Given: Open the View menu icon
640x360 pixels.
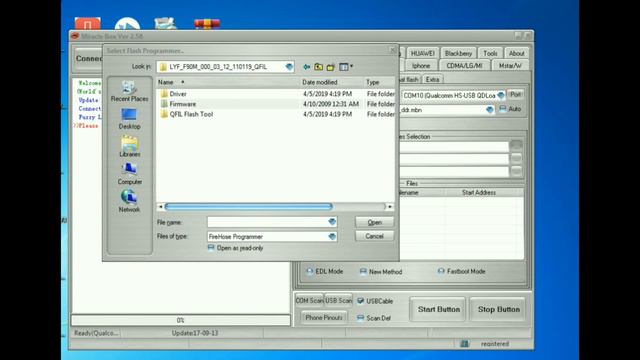Looking at the screenshot, I should point(344,67).
